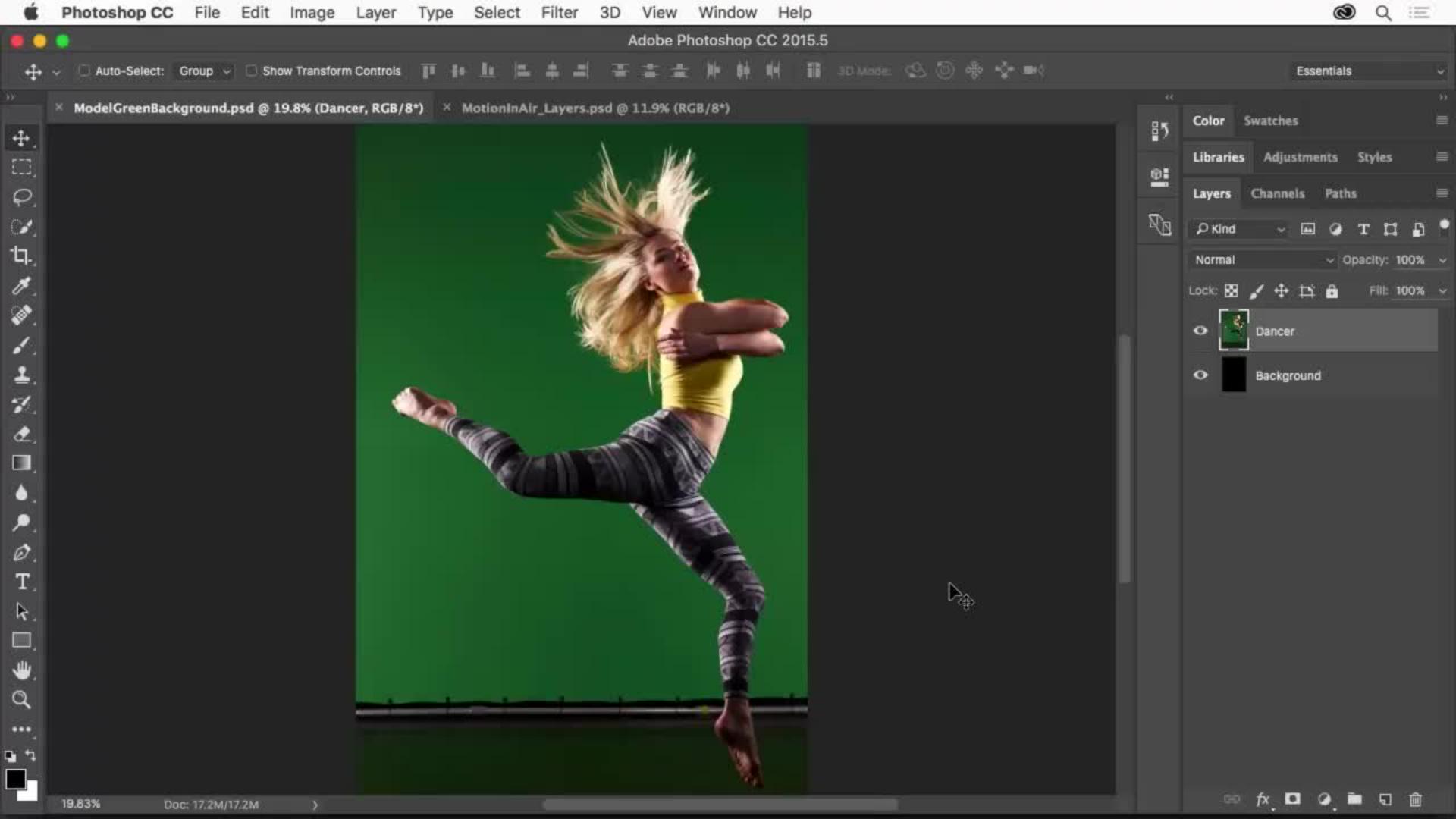Switch to MotionInAir_Layers.psd document tab
Screen dimensions: 1456x819
pos(595,108)
